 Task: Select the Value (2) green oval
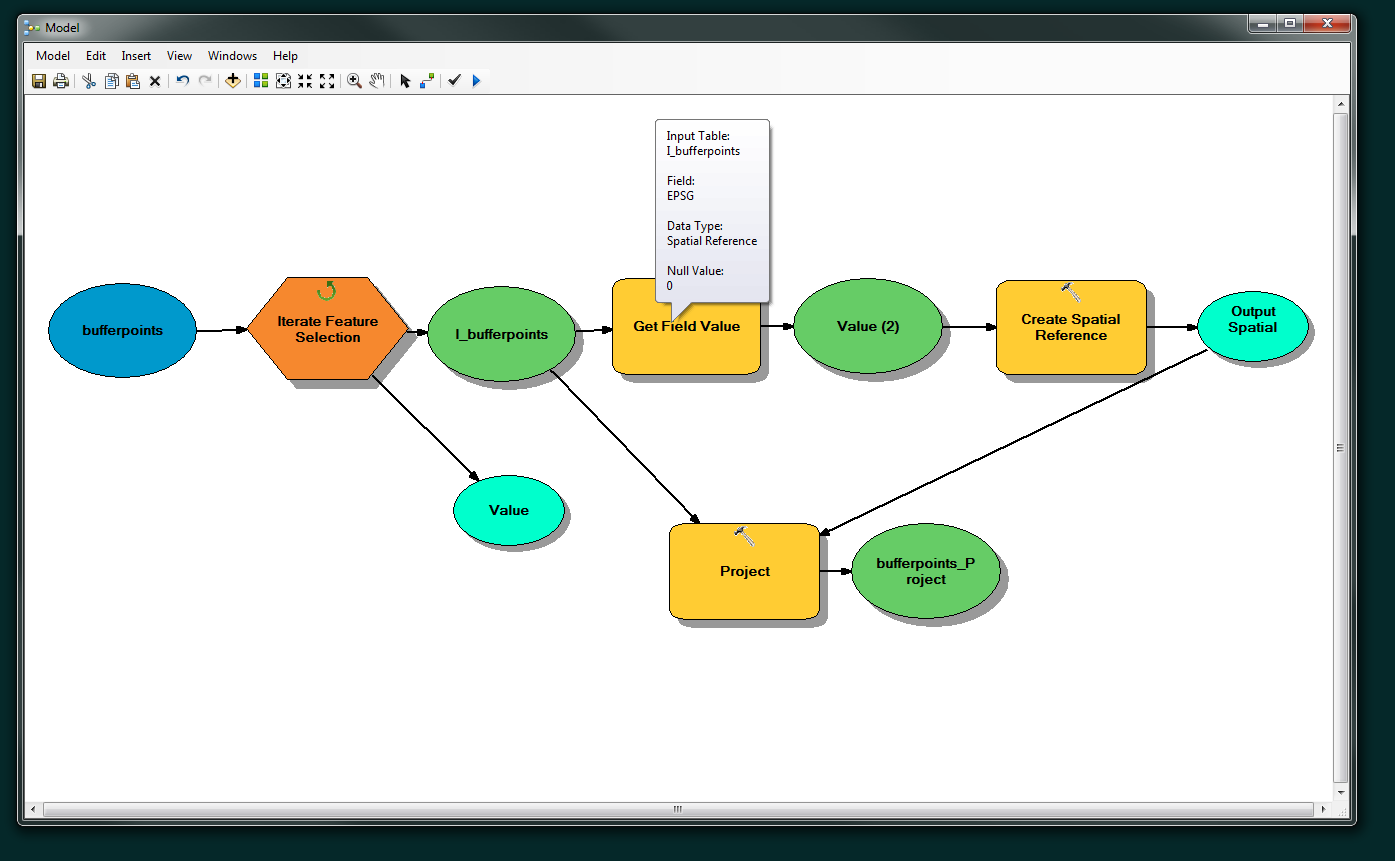868,326
